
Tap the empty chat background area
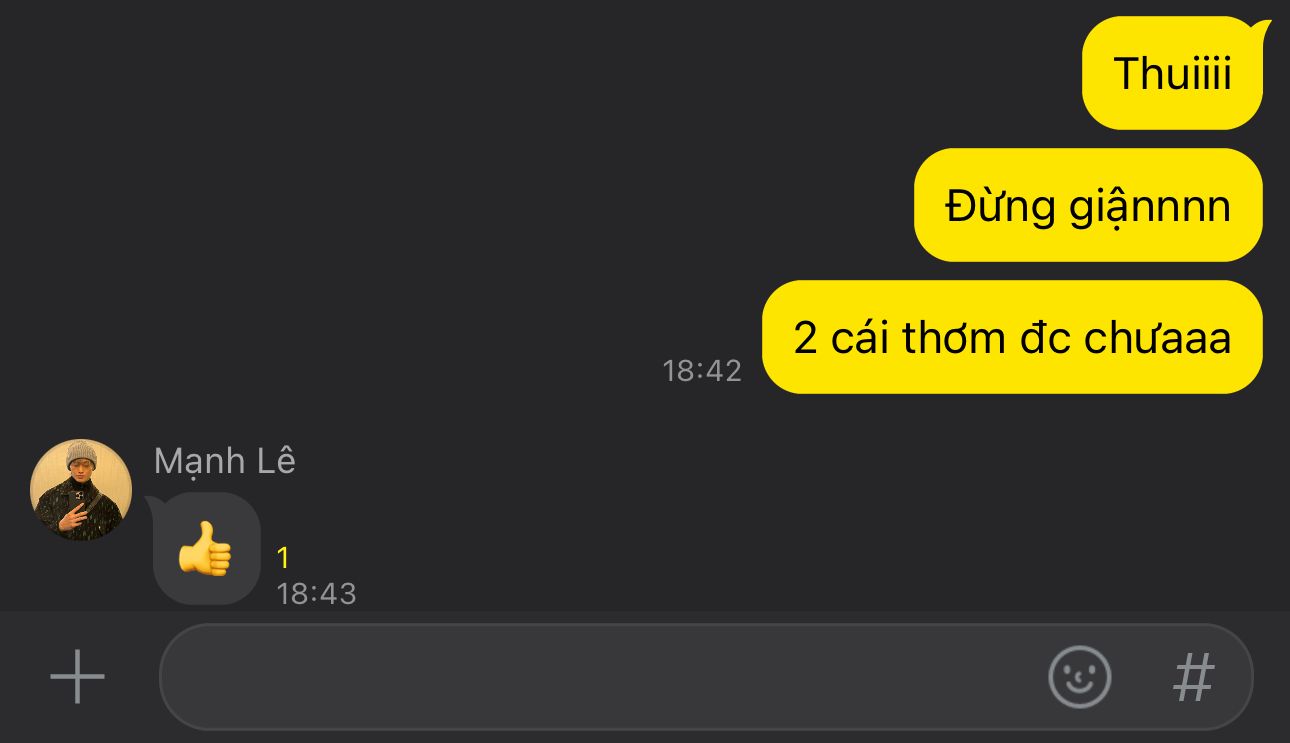[x=400, y=200]
